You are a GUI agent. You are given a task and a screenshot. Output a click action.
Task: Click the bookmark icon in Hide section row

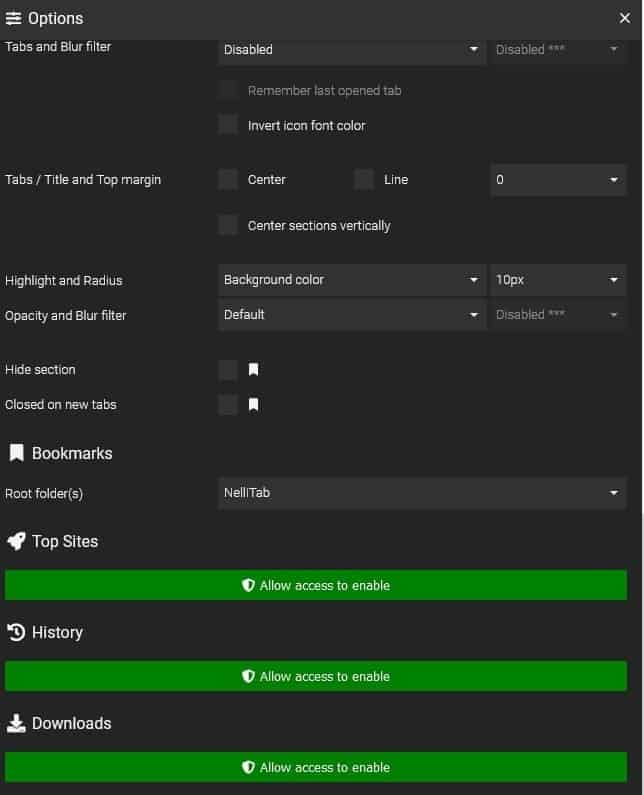coord(254,370)
